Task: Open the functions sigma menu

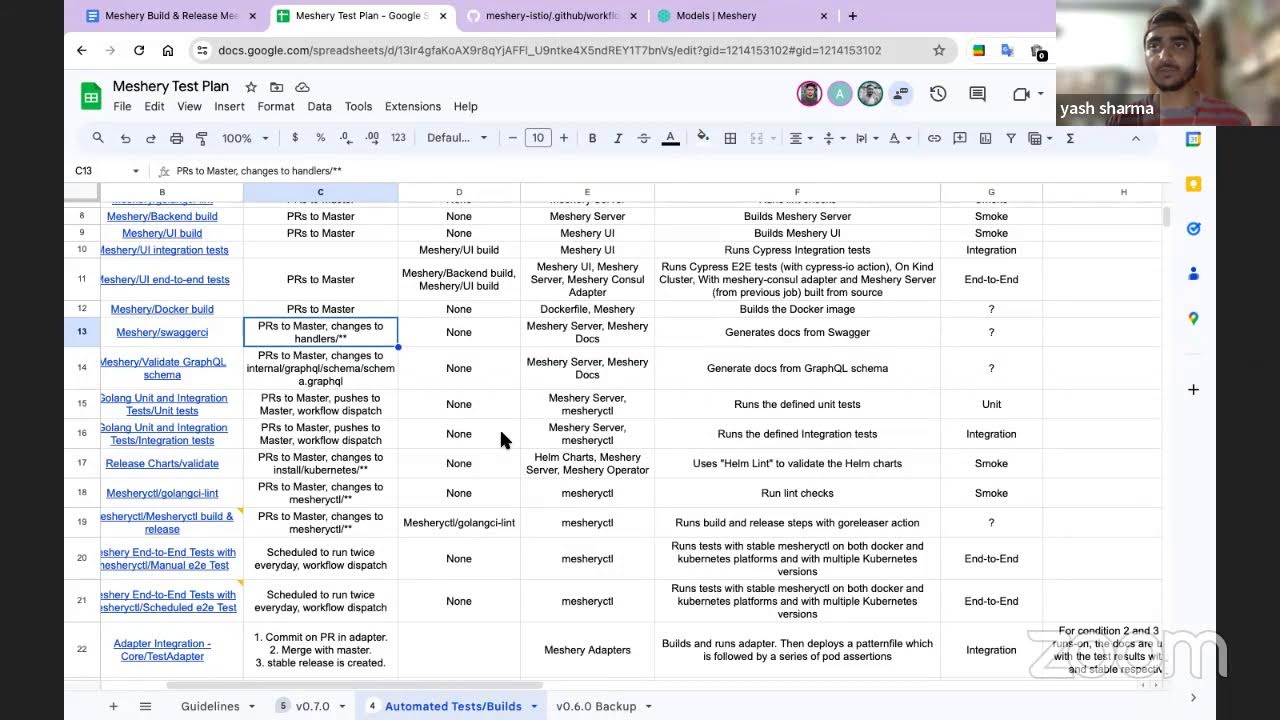Action: [x=1070, y=138]
